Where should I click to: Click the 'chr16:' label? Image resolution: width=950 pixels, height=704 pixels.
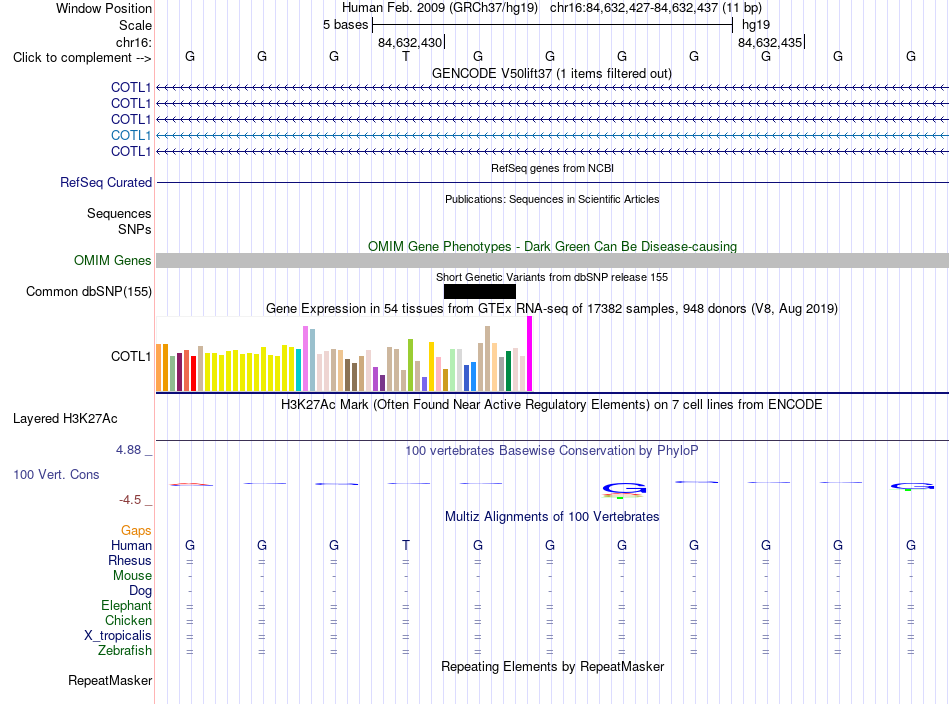134,42
